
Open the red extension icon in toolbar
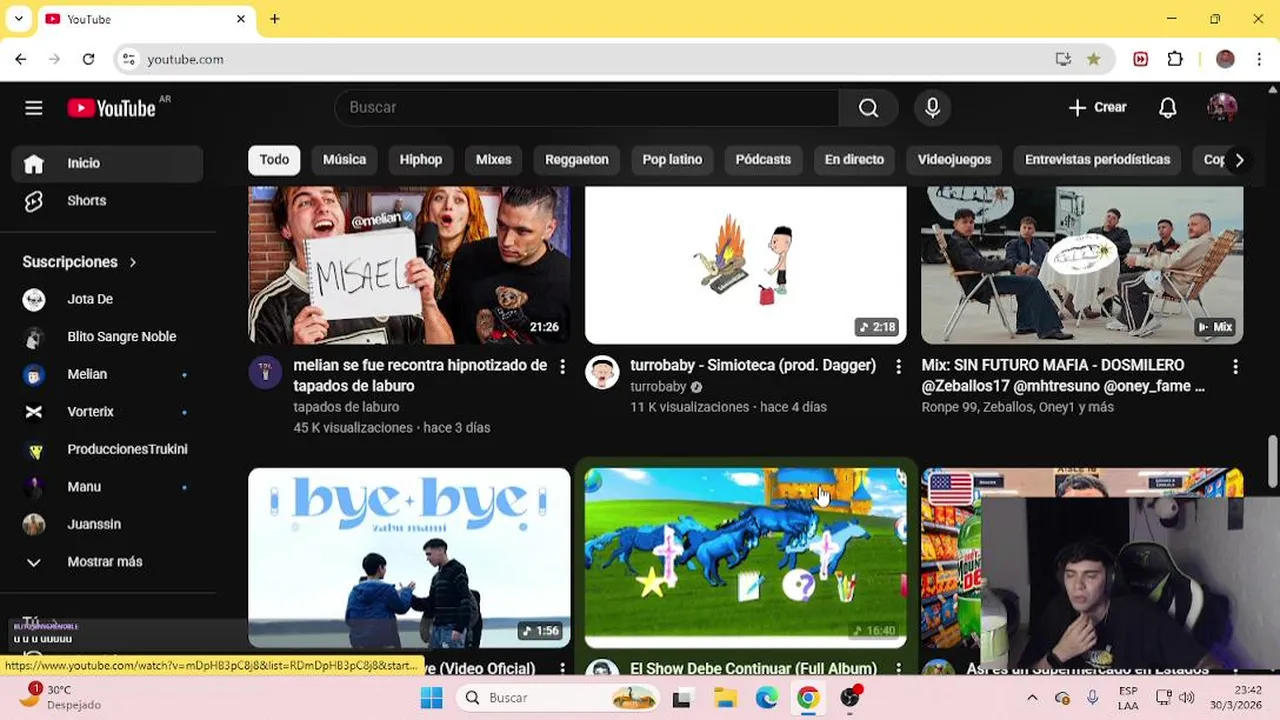[x=1141, y=59]
